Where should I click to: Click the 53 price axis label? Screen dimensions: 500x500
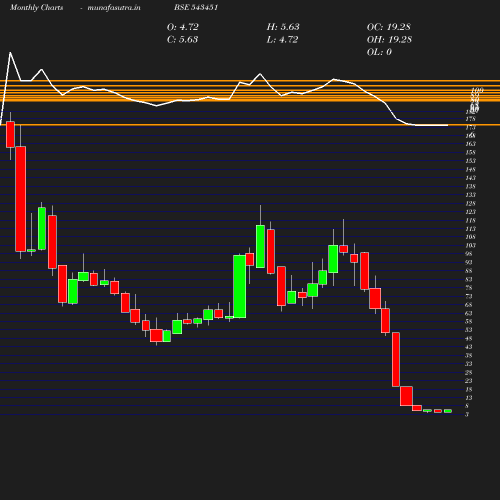pyautogui.click(x=469, y=330)
